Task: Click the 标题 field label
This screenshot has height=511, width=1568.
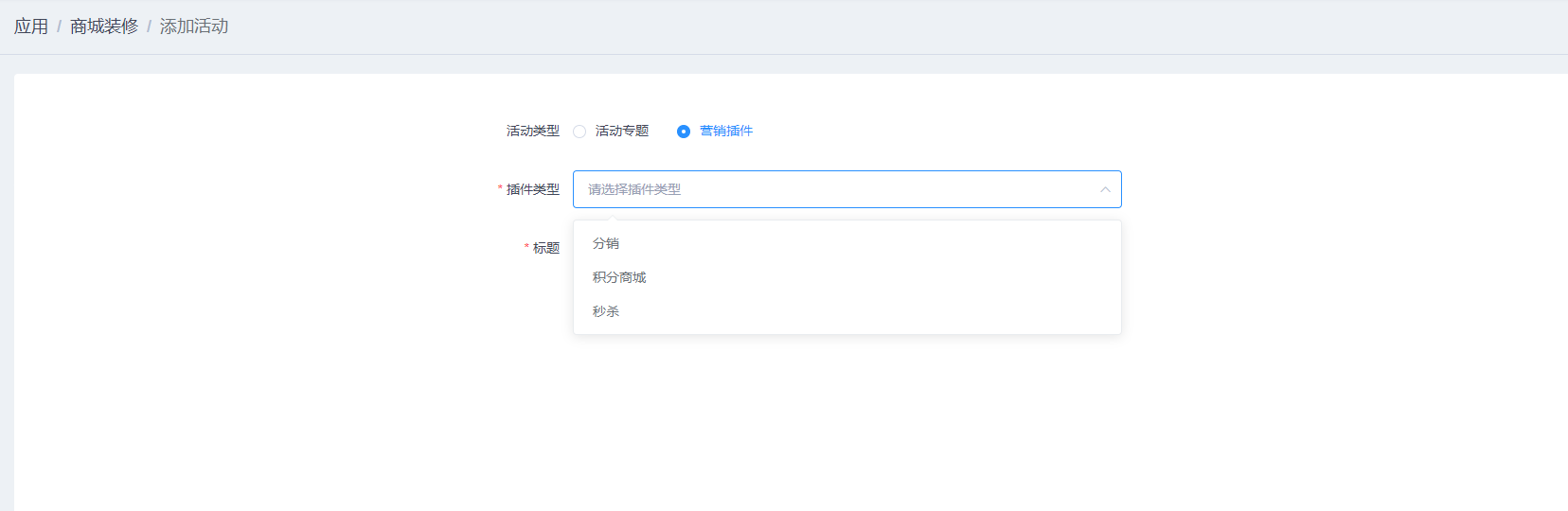Action: pos(546,248)
